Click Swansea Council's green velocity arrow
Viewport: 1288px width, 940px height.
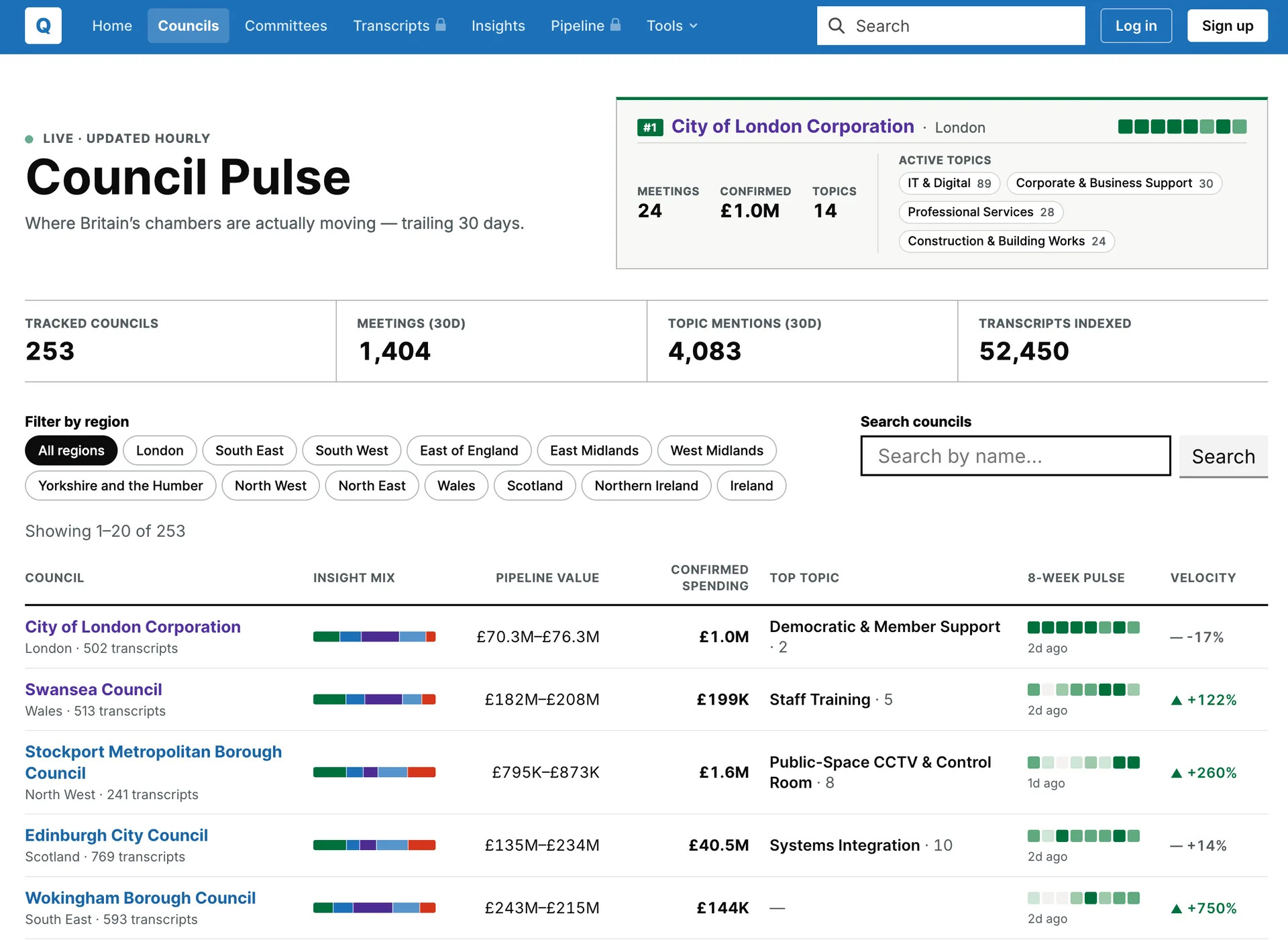(1176, 700)
